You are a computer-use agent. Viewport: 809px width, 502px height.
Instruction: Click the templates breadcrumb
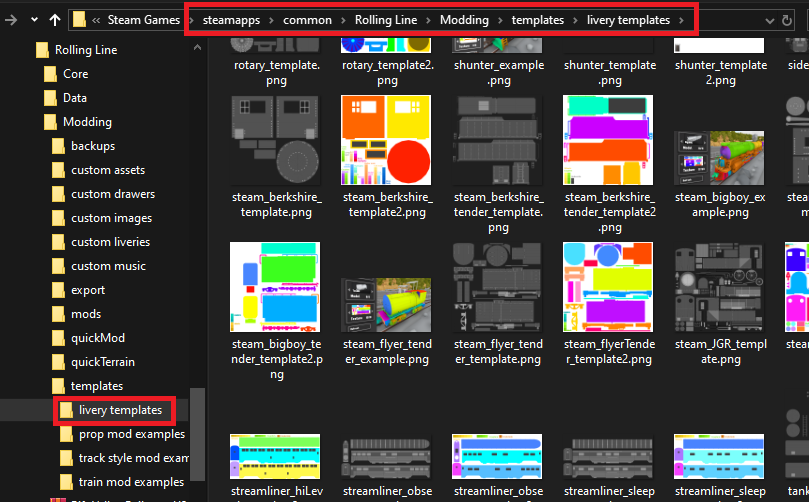tap(538, 20)
